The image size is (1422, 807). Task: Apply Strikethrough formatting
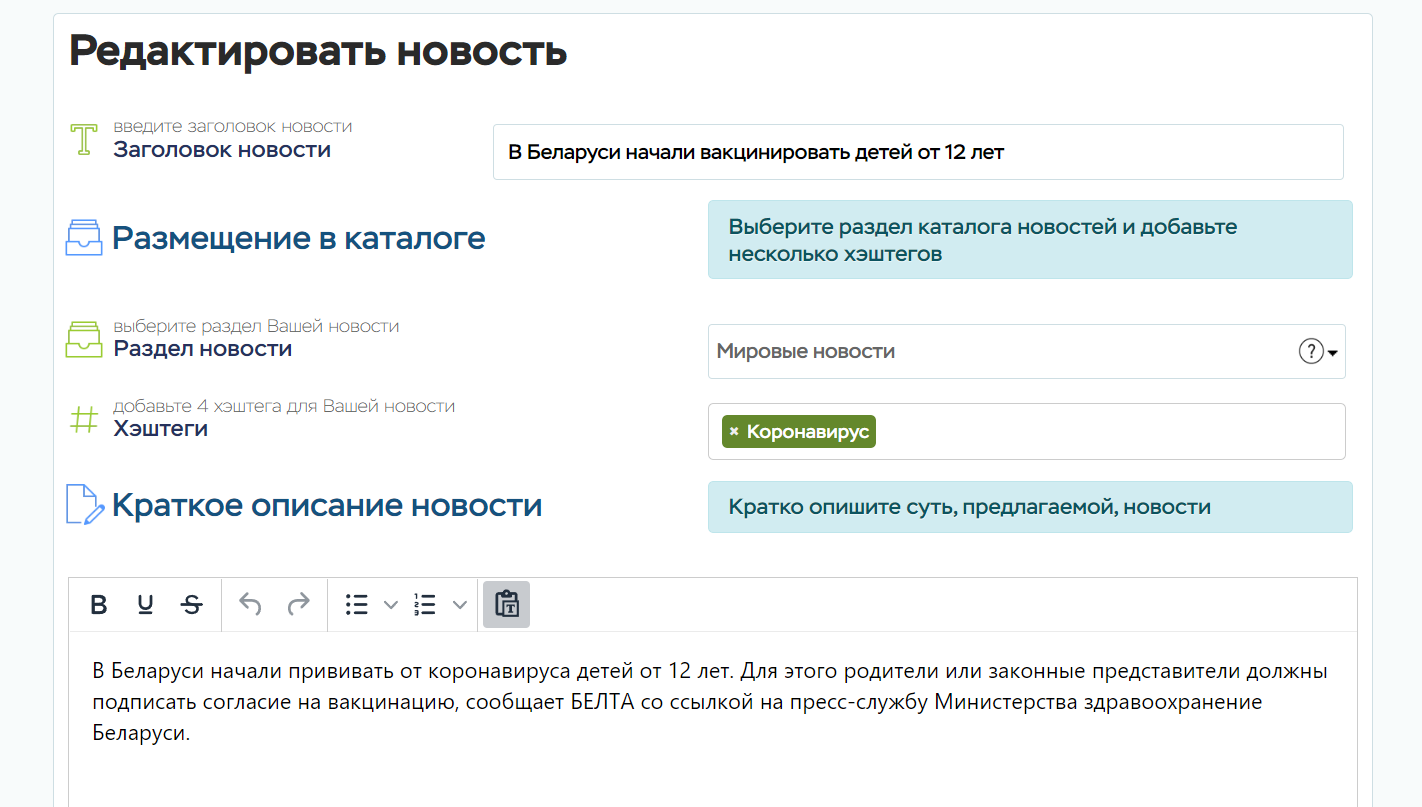[191, 605]
